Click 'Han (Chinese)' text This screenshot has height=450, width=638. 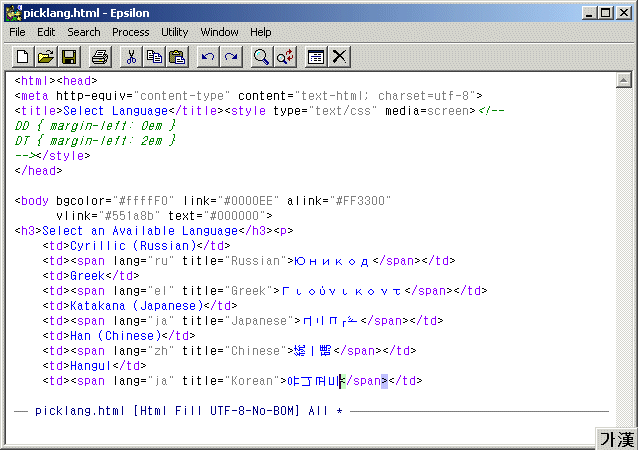point(116,336)
